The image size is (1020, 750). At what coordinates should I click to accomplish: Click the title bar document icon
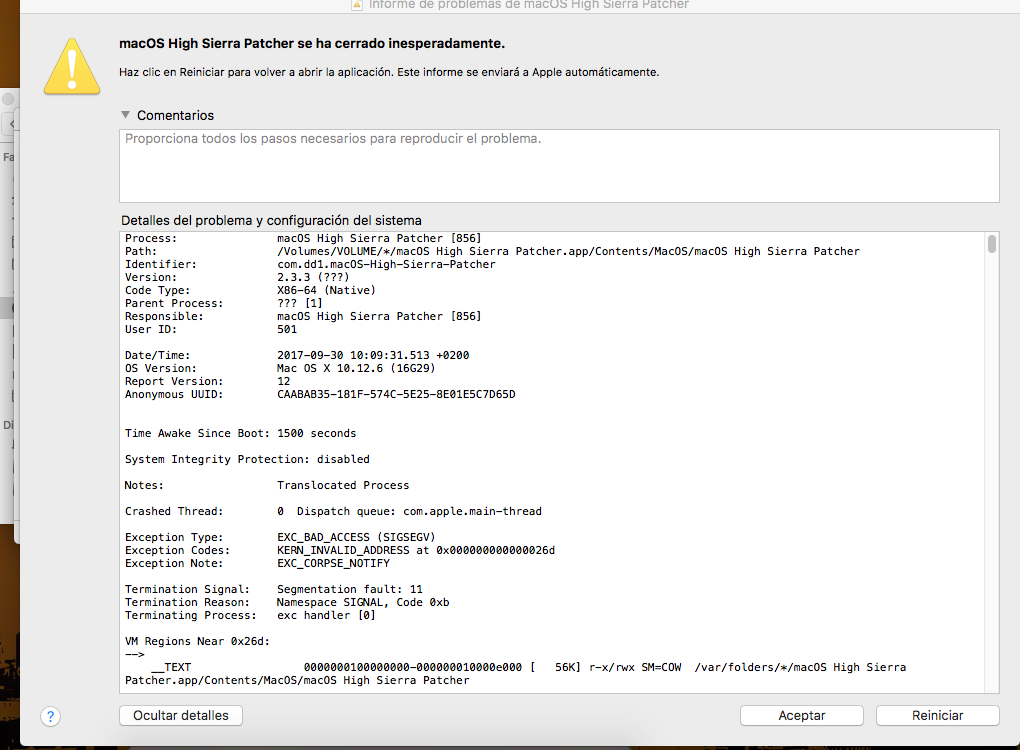356,5
